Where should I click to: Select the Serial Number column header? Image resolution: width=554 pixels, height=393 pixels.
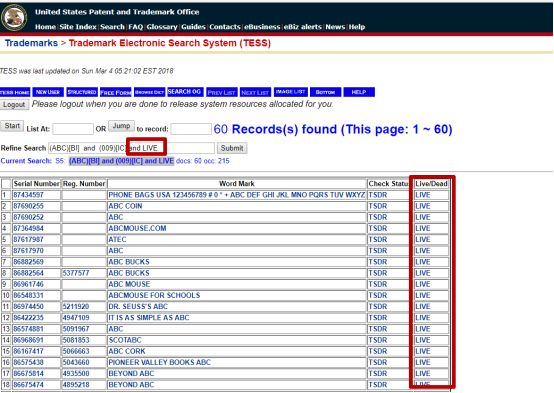coord(36,184)
